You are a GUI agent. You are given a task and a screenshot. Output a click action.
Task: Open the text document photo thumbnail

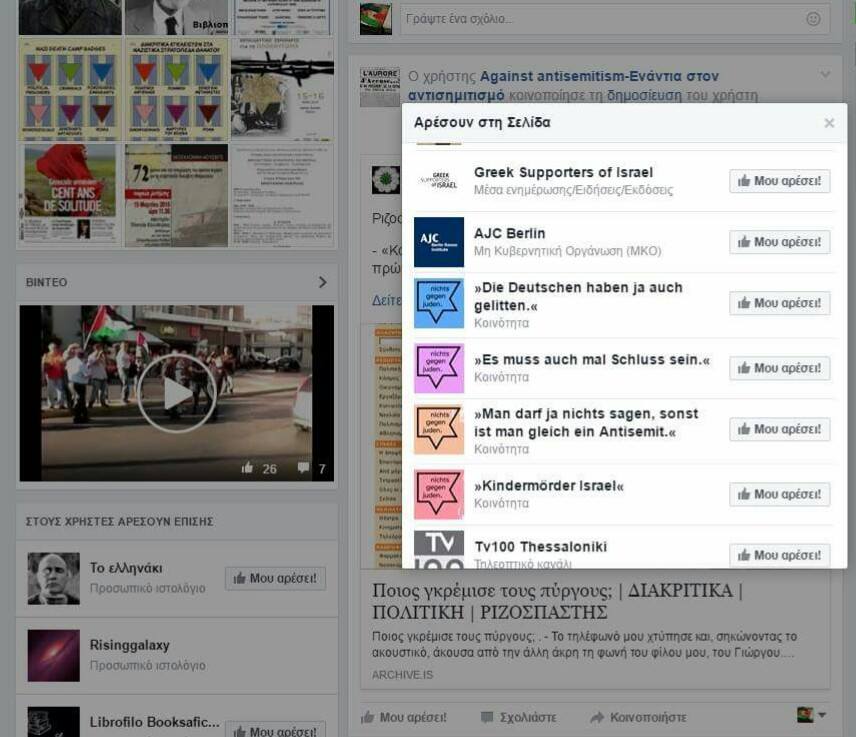coord(282,195)
